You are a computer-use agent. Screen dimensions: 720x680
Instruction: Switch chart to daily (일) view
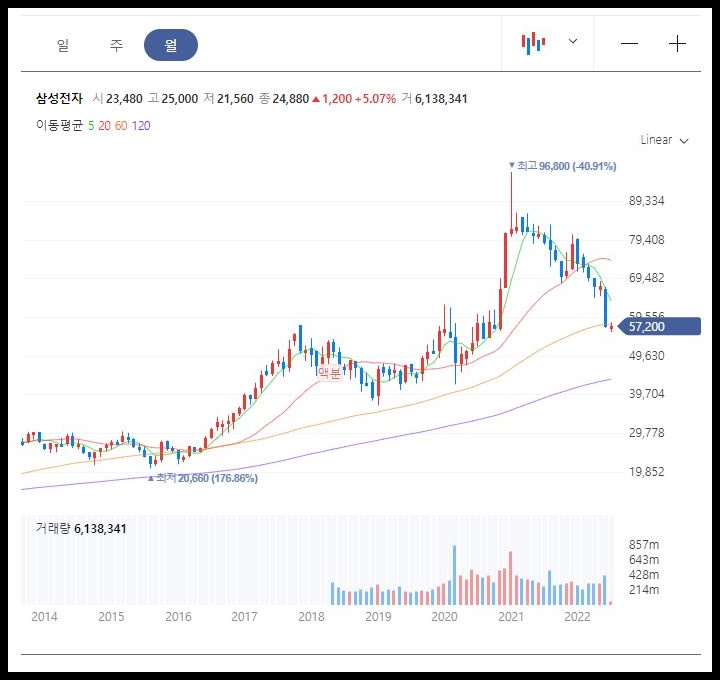pyautogui.click(x=63, y=45)
